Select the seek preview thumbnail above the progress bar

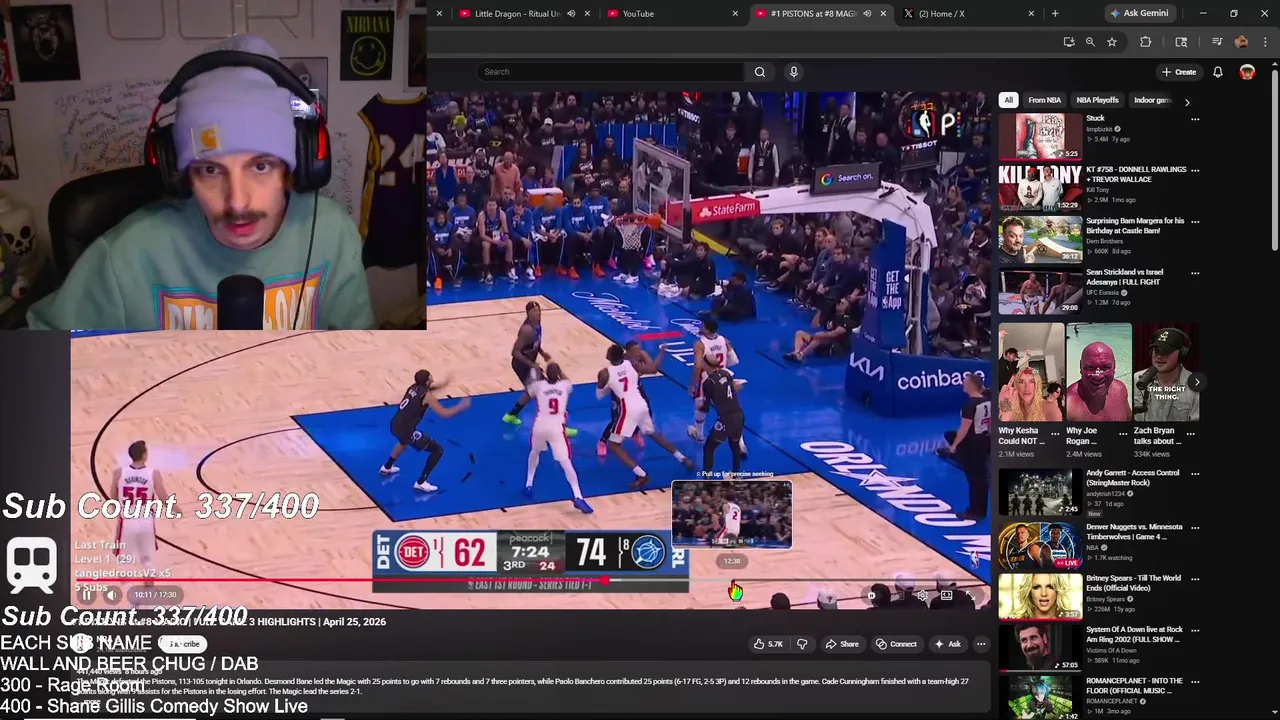731,514
